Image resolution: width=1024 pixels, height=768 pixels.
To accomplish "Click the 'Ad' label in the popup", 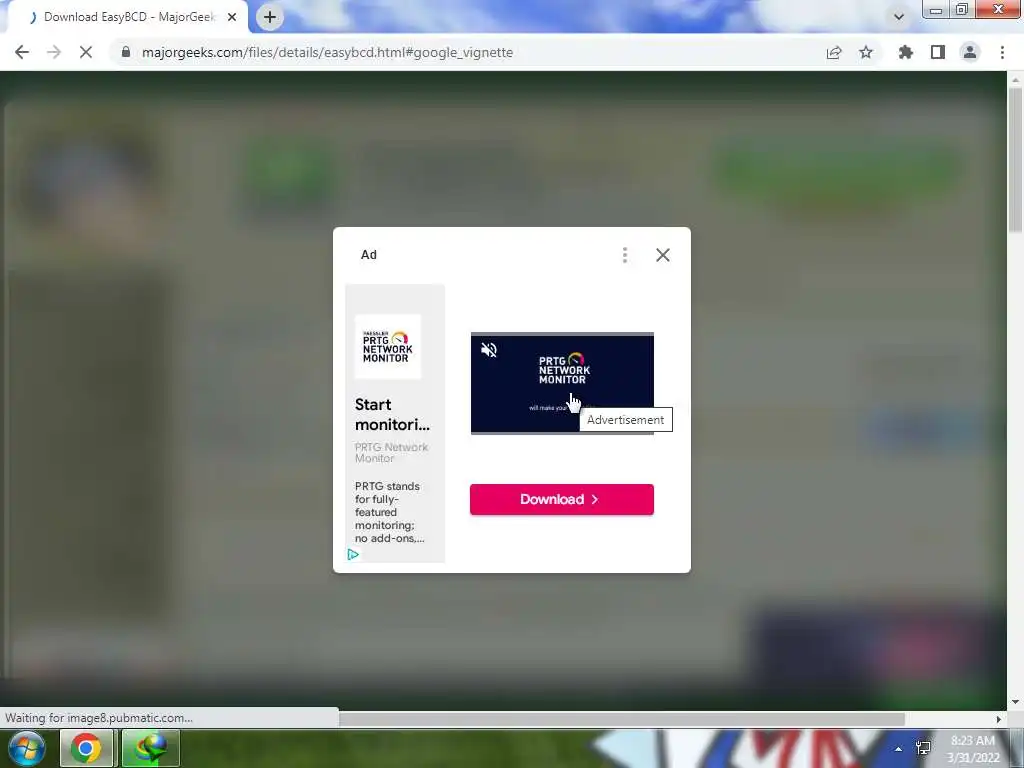I will tap(369, 255).
